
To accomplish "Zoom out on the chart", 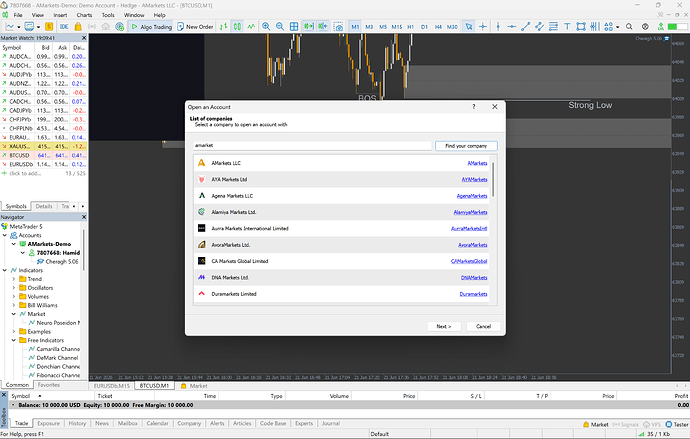I will pyautogui.click(x=280, y=27).
